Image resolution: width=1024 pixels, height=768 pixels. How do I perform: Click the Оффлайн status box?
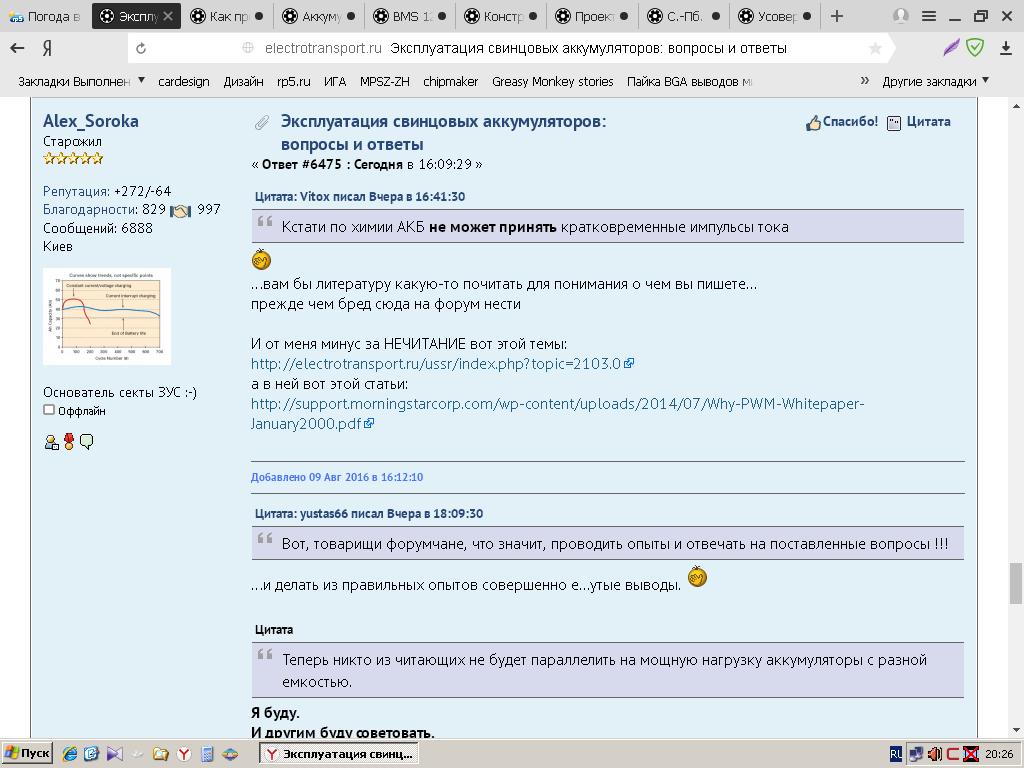click(x=49, y=410)
